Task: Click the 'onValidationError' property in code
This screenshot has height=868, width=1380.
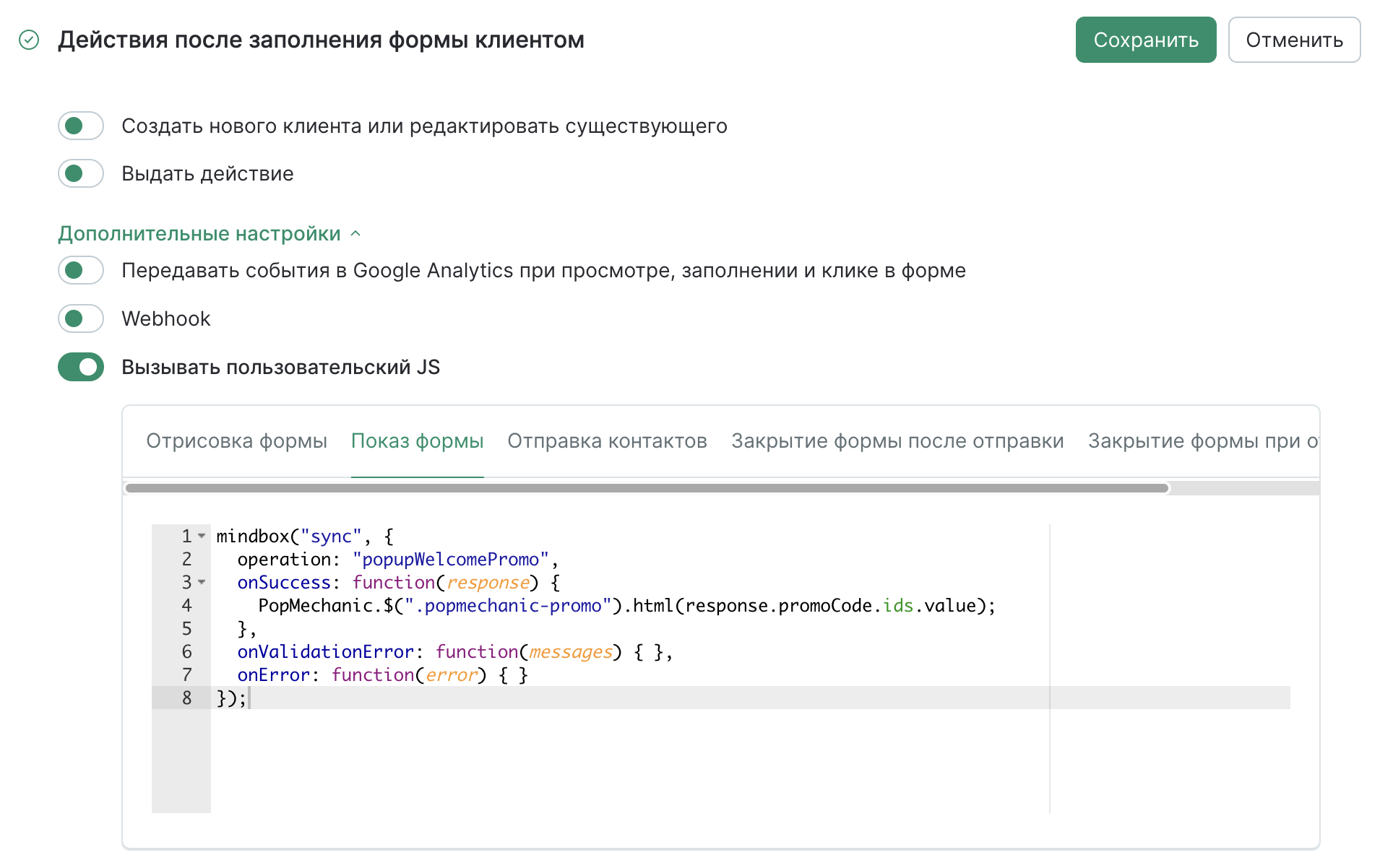Action: point(325,651)
